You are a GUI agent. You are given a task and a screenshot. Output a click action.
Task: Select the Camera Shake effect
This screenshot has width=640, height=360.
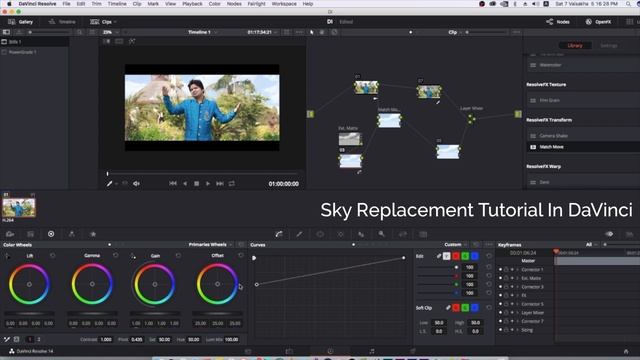583,136
